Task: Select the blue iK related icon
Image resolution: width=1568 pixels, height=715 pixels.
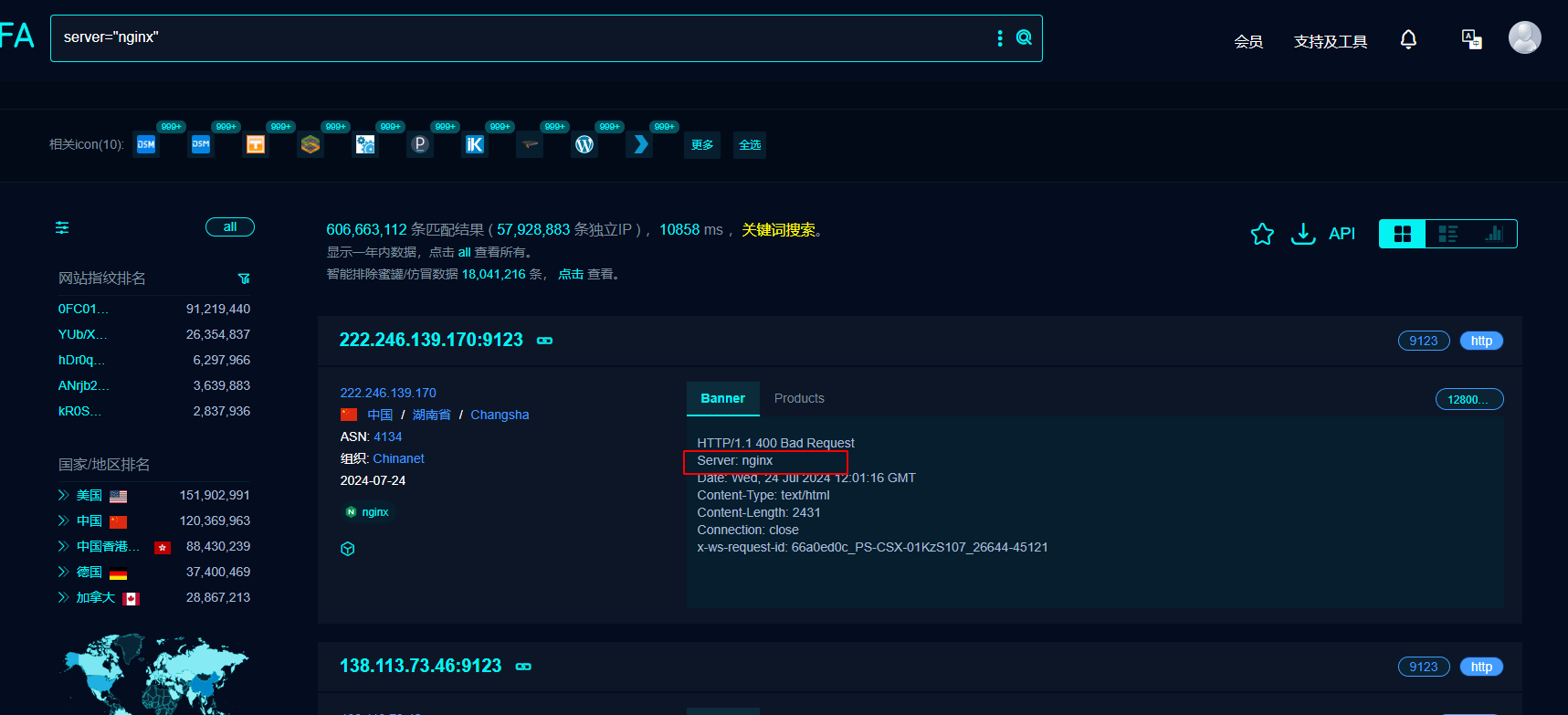Action: click(x=475, y=144)
